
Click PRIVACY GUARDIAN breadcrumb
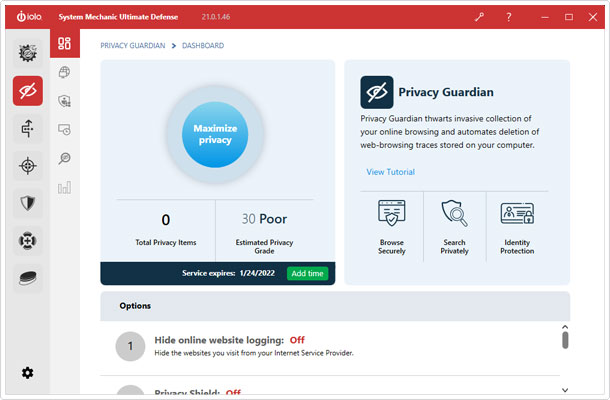(133, 46)
